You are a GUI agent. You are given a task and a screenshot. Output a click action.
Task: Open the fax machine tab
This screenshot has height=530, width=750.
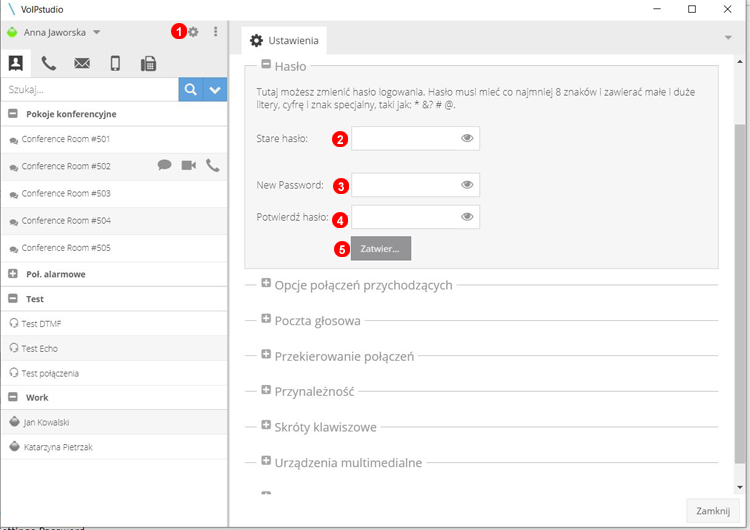[148, 64]
